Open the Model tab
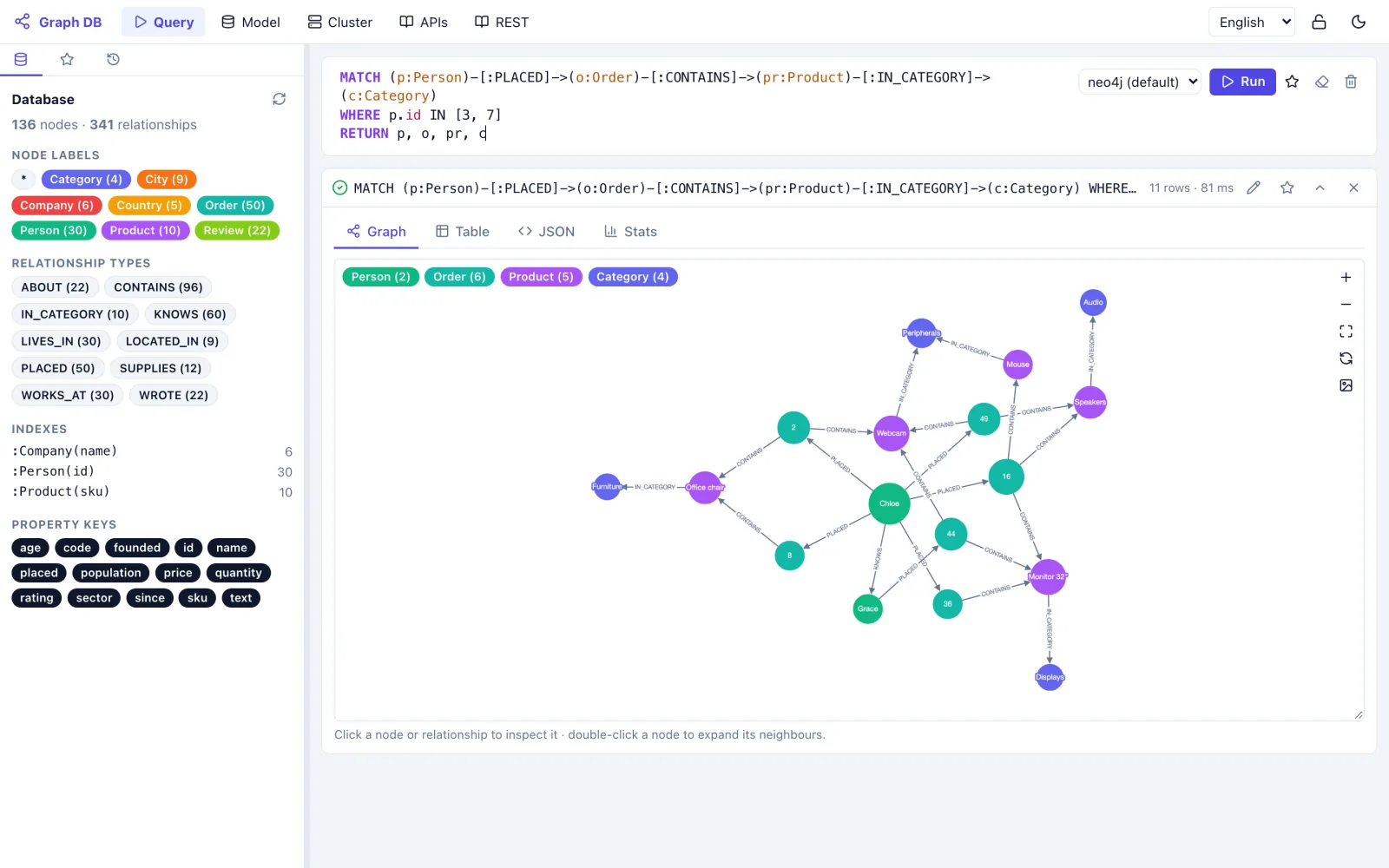The image size is (1389, 868). (251, 22)
